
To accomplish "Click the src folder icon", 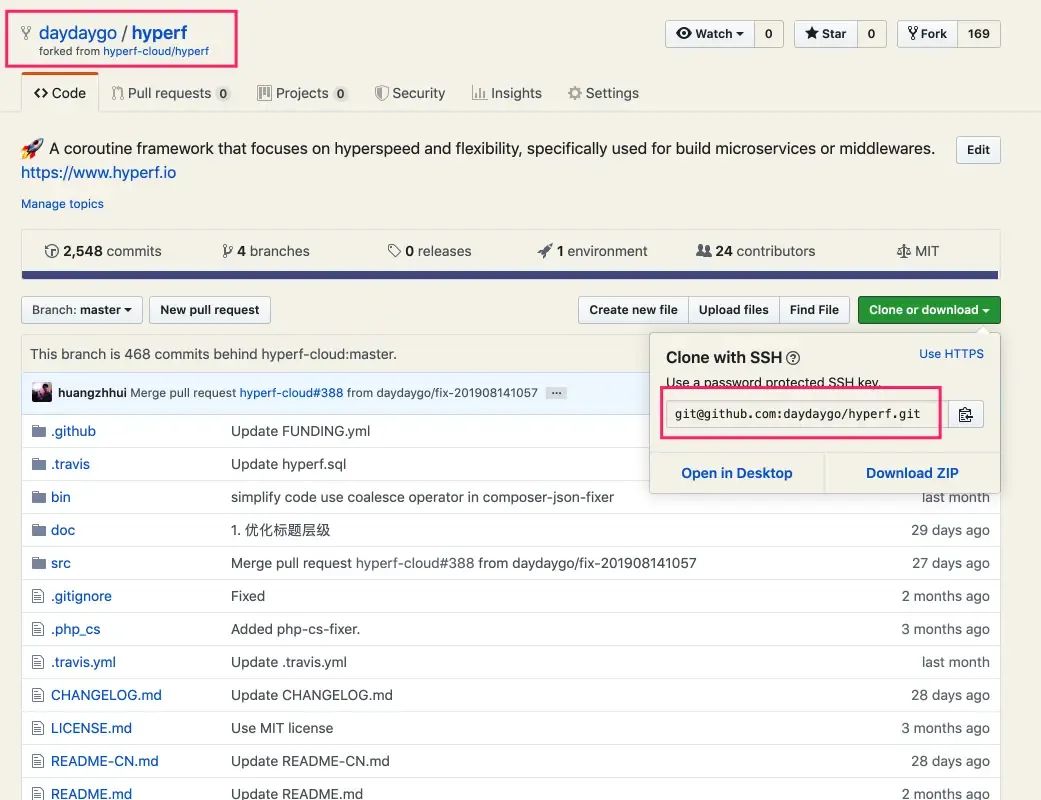I will click(39, 563).
